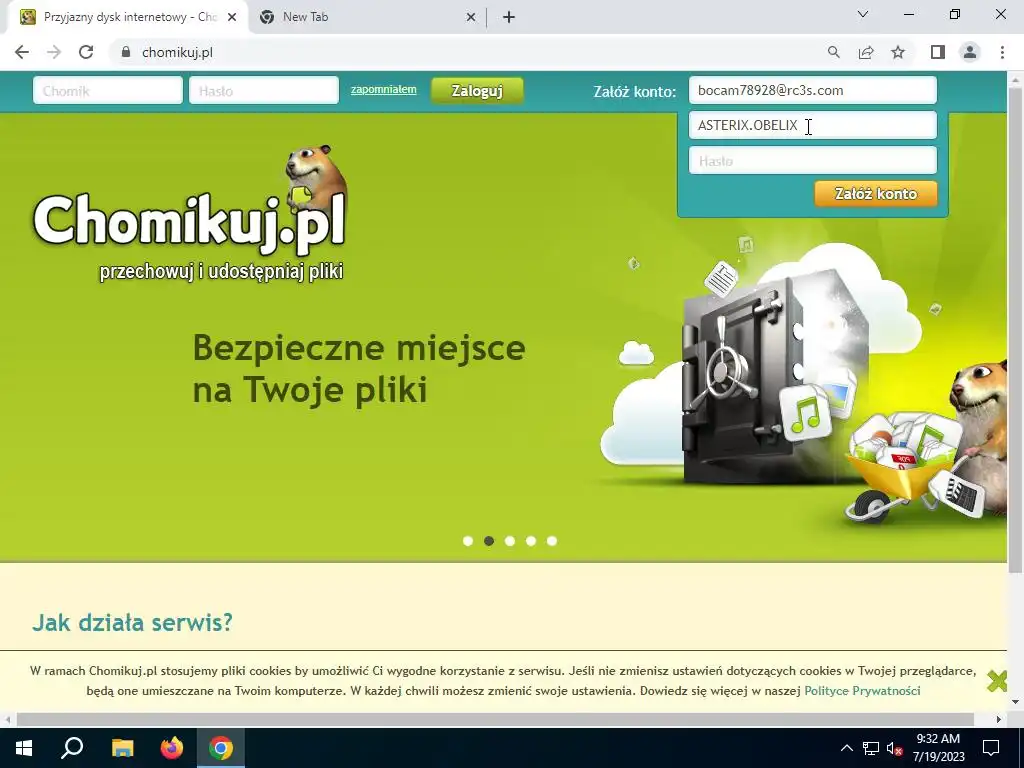Open Chrome's side panel
Image resolution: width=1024 pixels, height=768 pixels.
(x=938, y=52)
